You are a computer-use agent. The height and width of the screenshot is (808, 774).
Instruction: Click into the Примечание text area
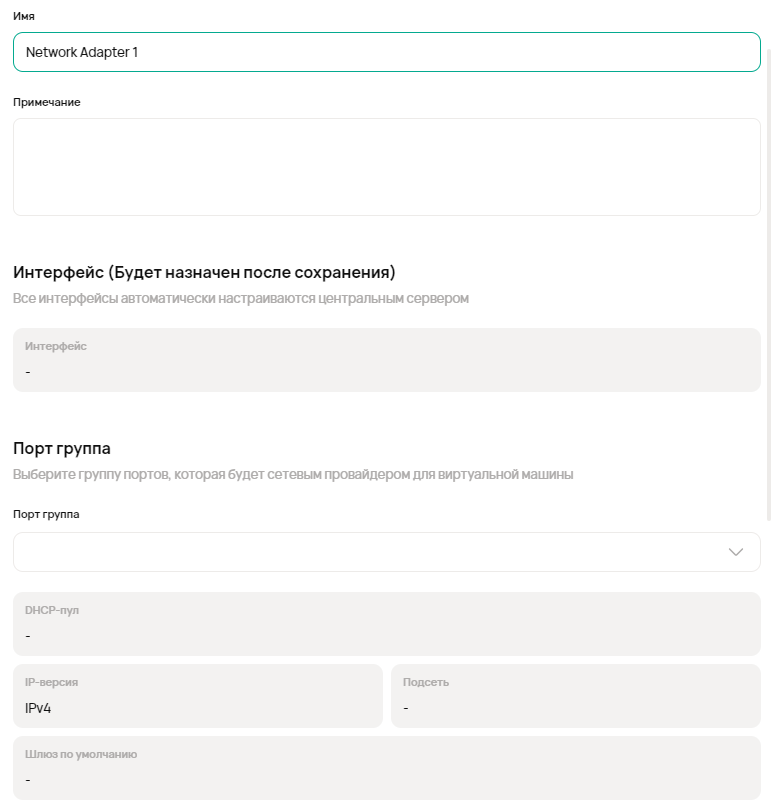pos(386,167)
